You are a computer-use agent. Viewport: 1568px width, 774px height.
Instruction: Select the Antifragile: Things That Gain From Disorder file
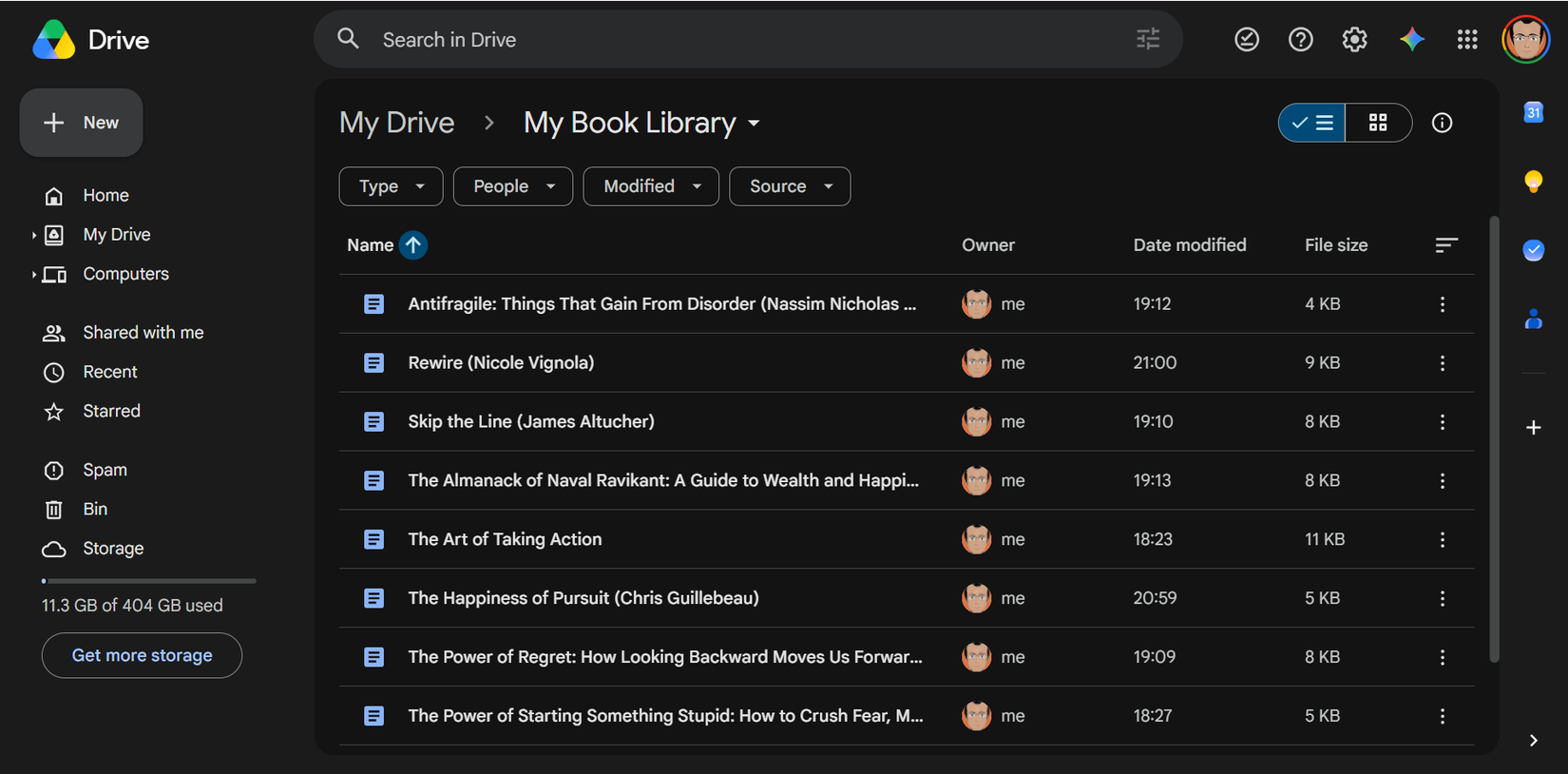(907, 304)
